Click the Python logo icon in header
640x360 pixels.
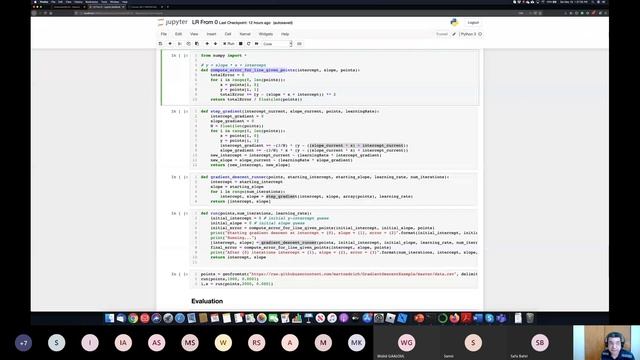click(x=454, y=22)
